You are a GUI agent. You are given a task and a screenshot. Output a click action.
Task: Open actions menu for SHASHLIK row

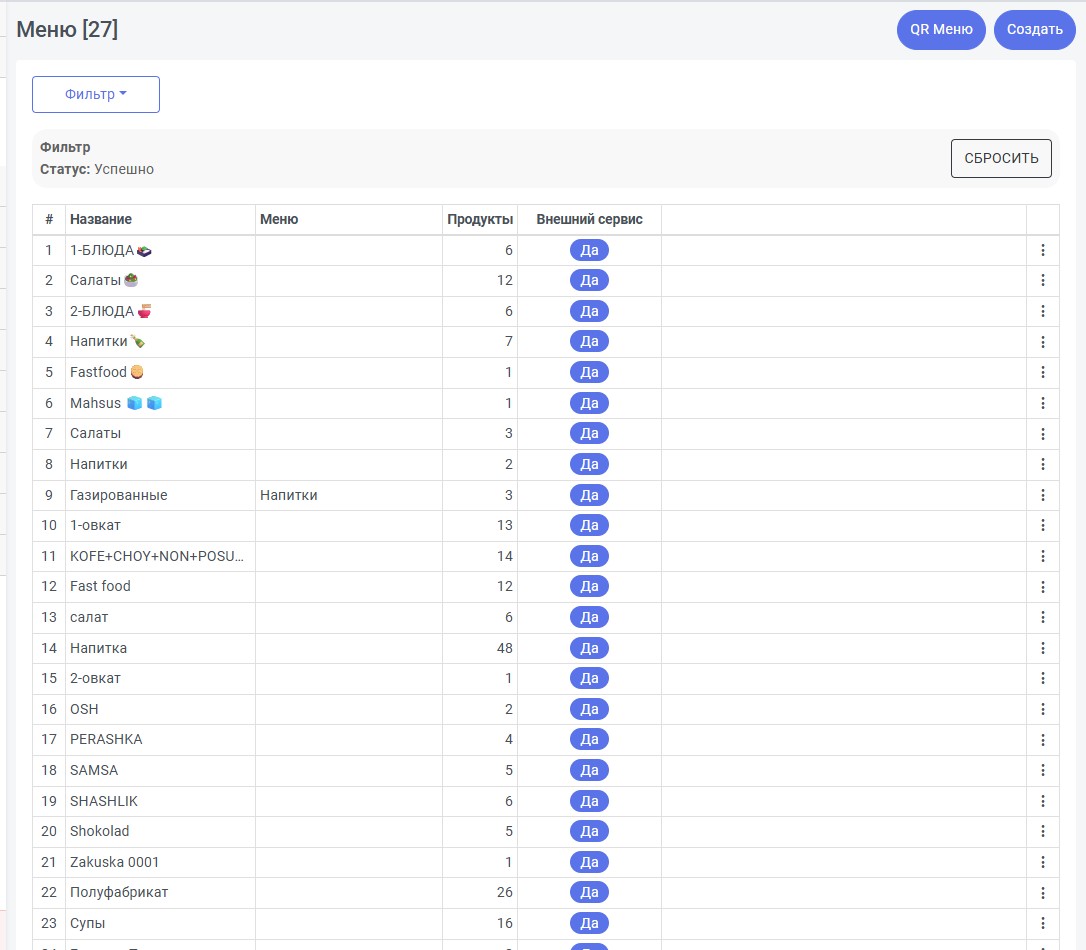tap(1042, 801)
